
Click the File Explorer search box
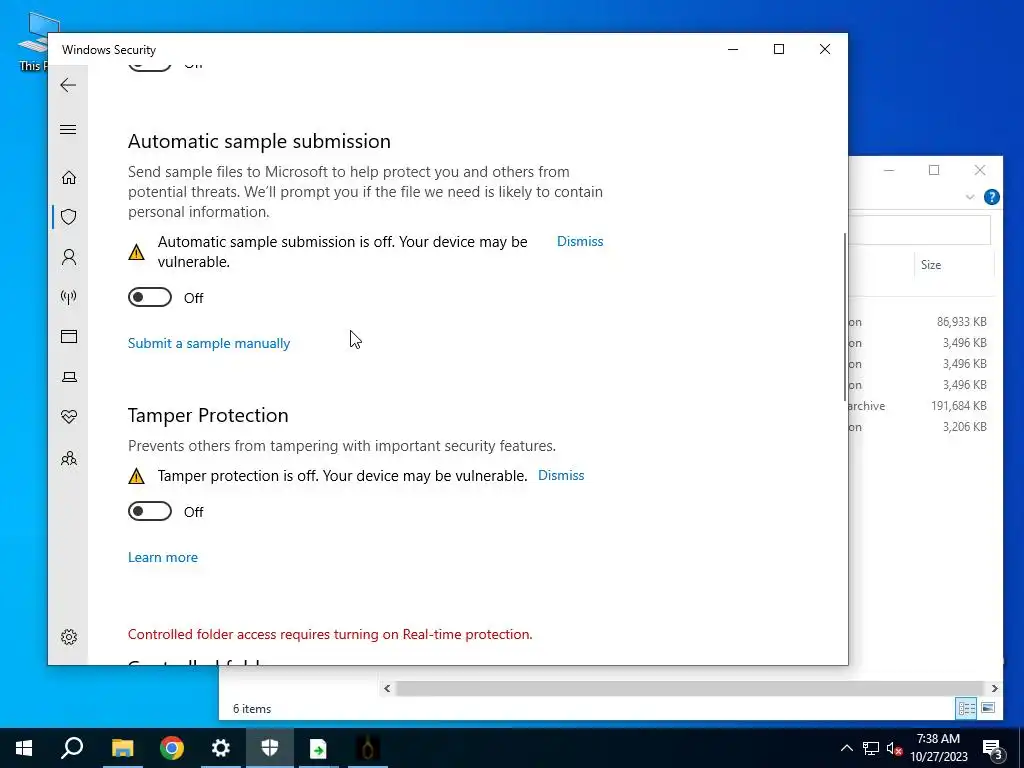point(920,231)
